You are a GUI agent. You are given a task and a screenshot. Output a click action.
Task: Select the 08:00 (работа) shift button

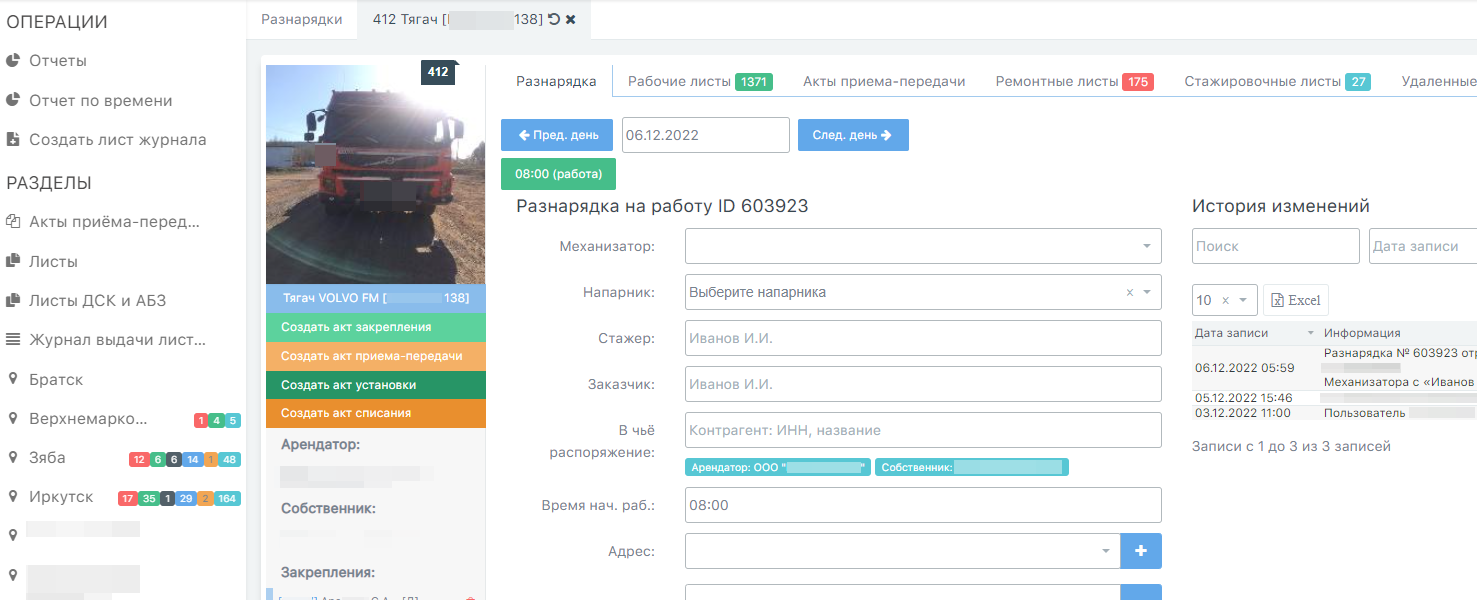(558, 174)
